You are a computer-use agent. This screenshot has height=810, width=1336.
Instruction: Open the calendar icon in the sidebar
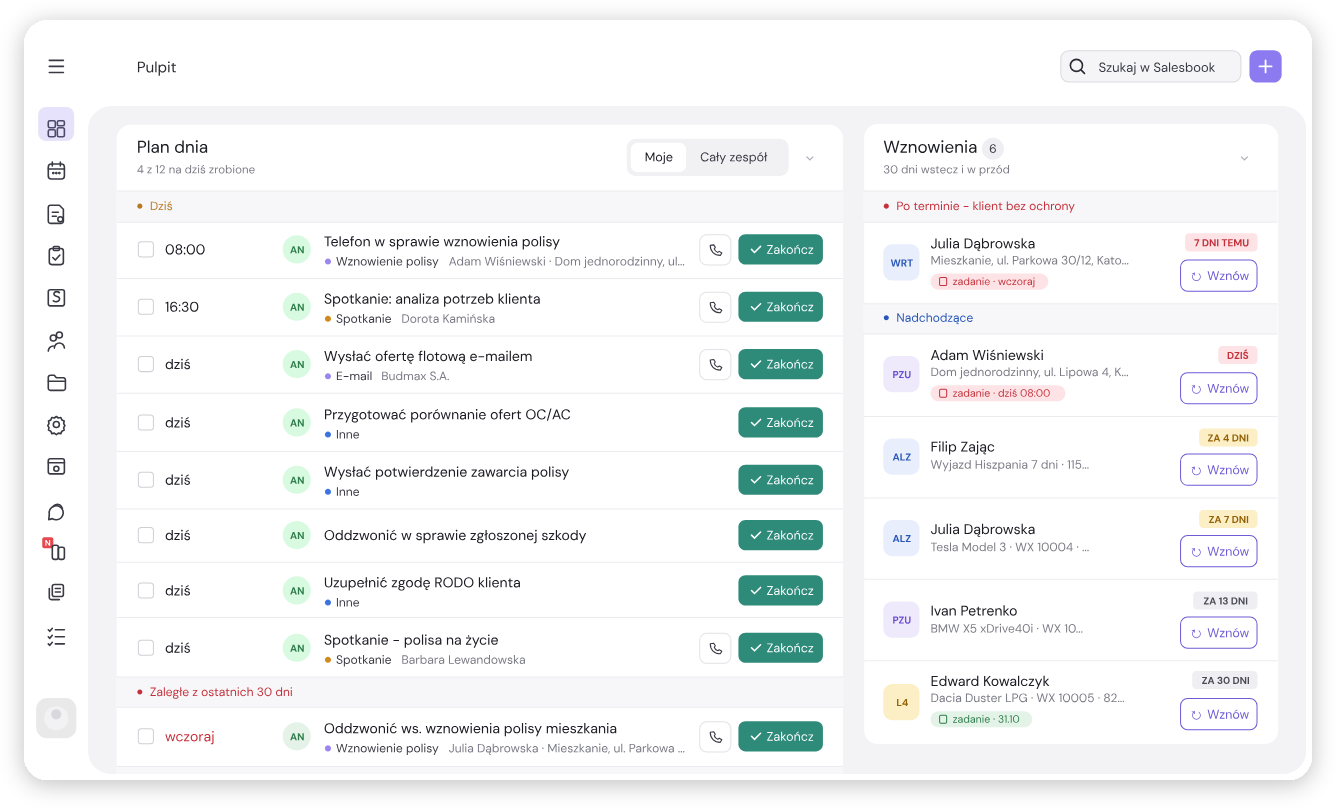(x=56, y=171)
